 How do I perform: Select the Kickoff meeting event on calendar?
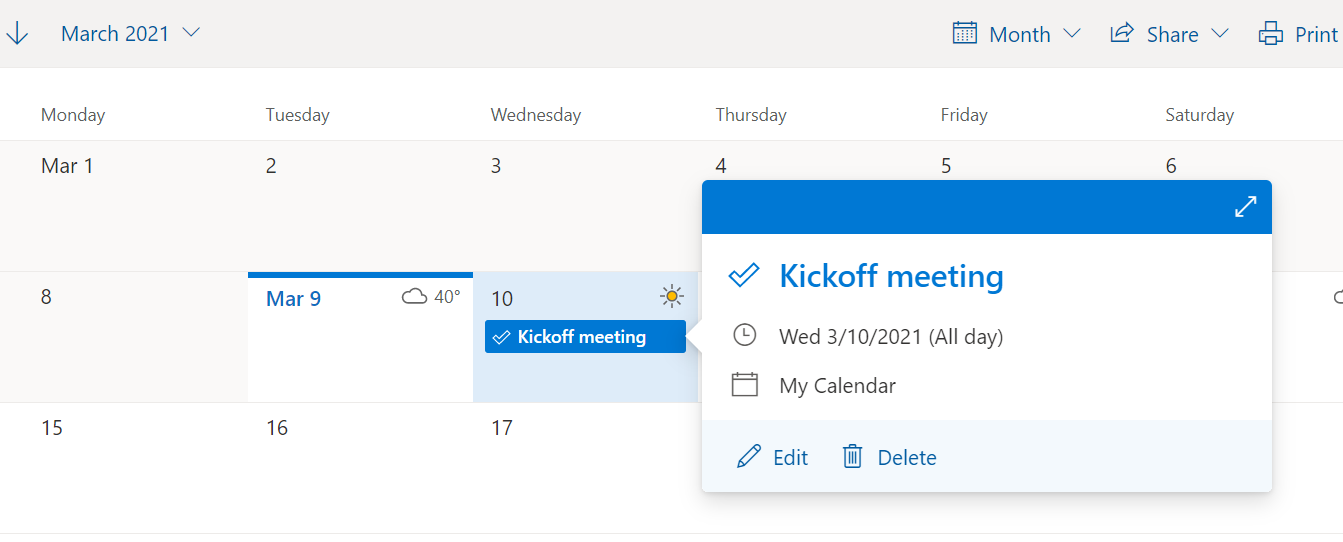[x=585, y=337]
